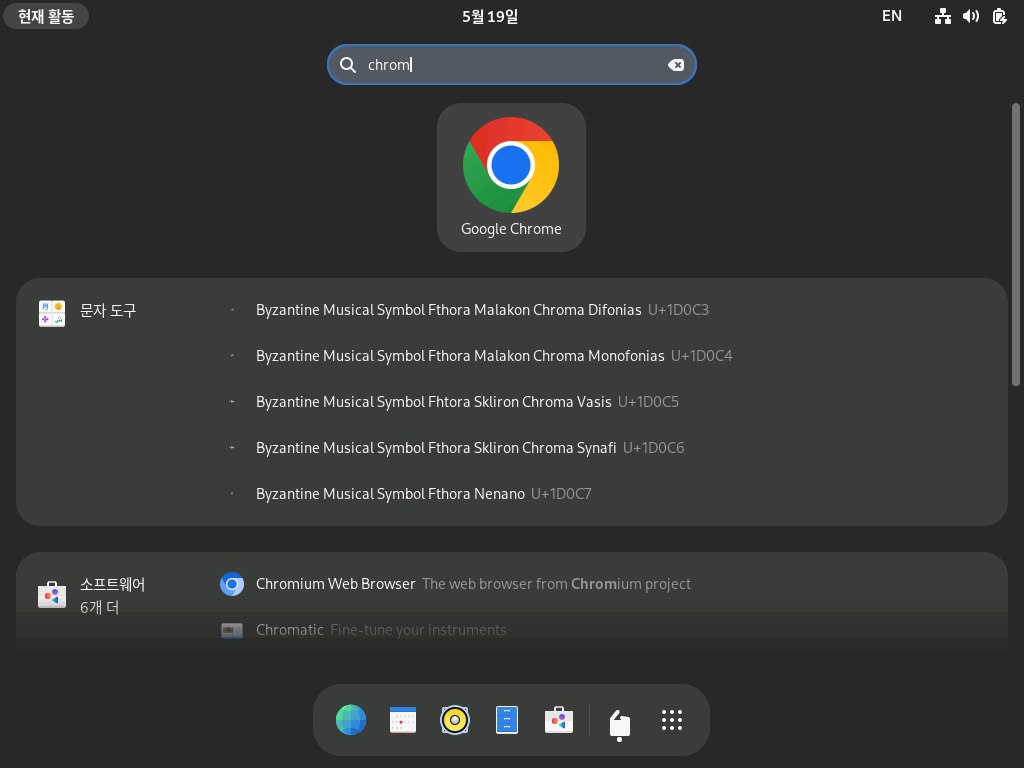Screen dimensions: 1024x768
Task: Click the U+1D0C5 Chroma Vasis symbol glyph
Action: [232, 402]
